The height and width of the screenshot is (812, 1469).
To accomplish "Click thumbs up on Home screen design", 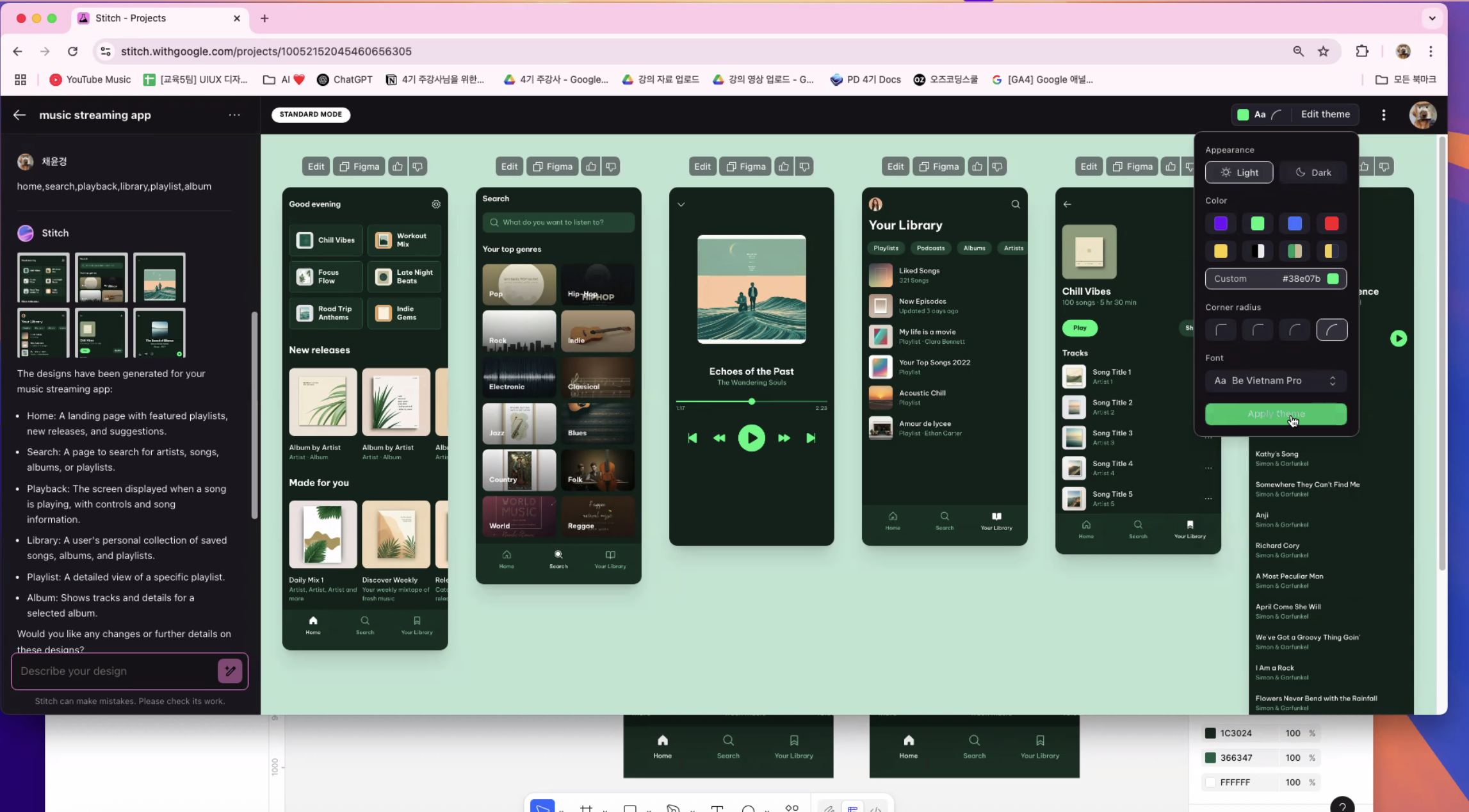I will pyautogui.click(x=398, y=166).
